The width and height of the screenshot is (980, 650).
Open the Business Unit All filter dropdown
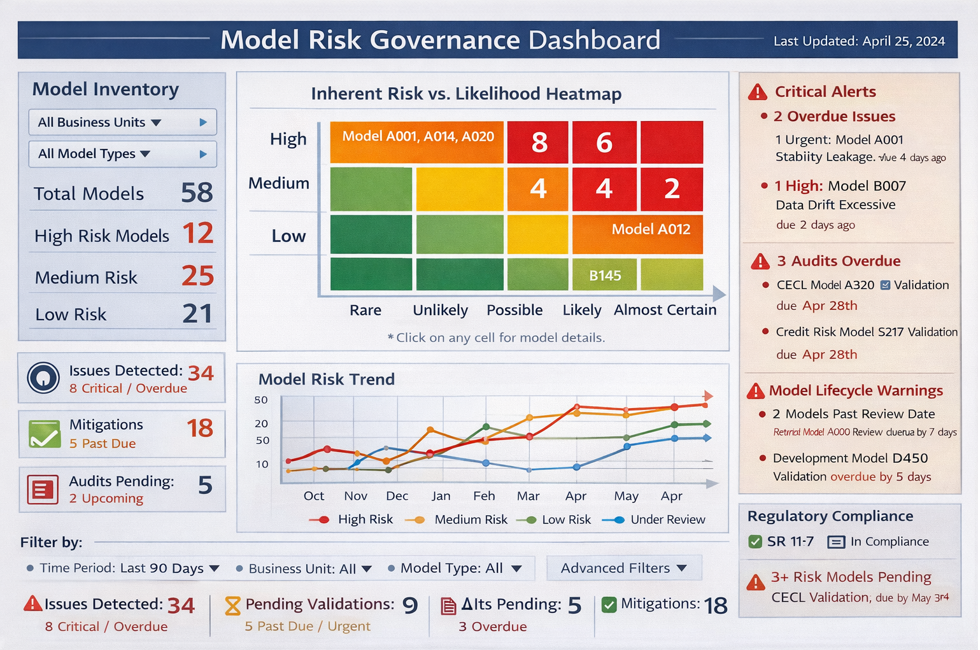click(x=304, y=569)
